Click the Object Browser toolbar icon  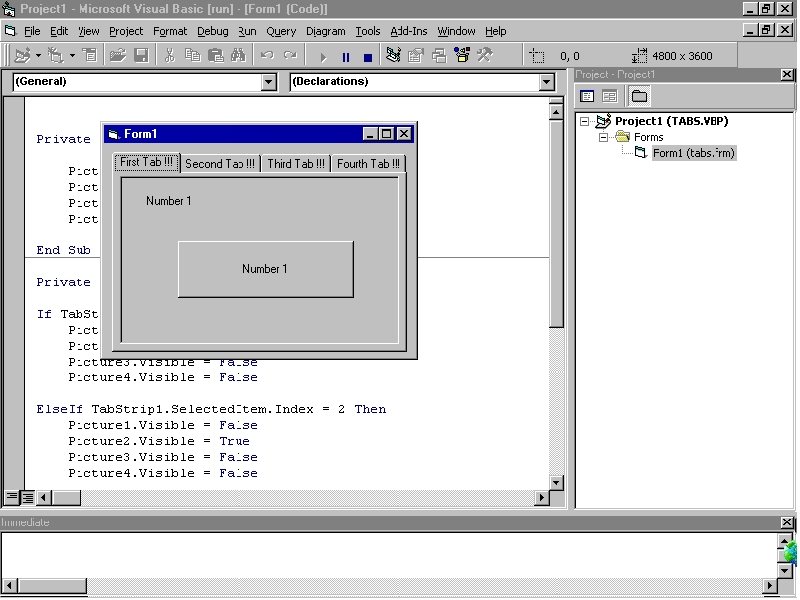coord(461,56)
